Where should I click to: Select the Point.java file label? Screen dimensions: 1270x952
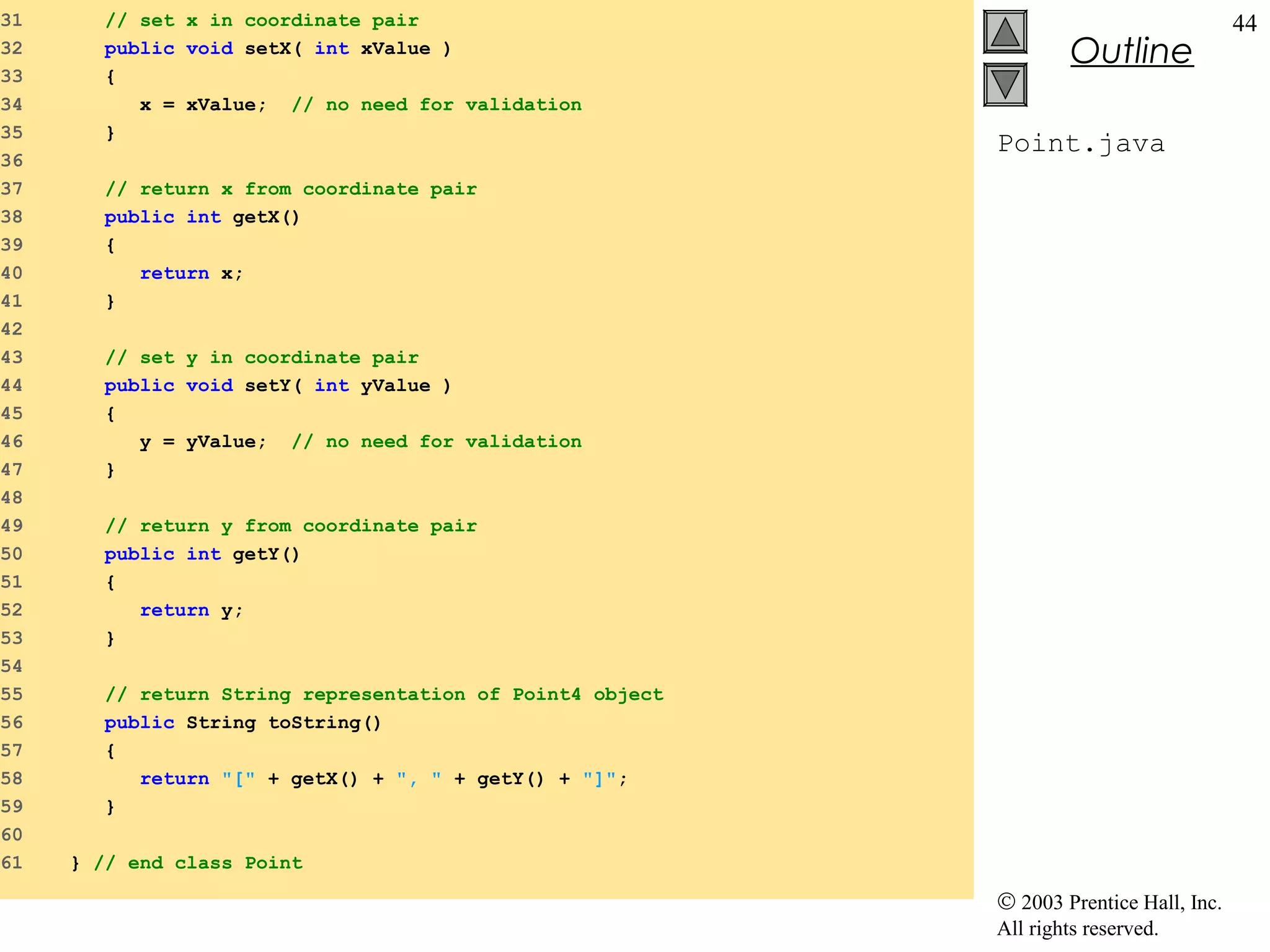coord(1081,144)
